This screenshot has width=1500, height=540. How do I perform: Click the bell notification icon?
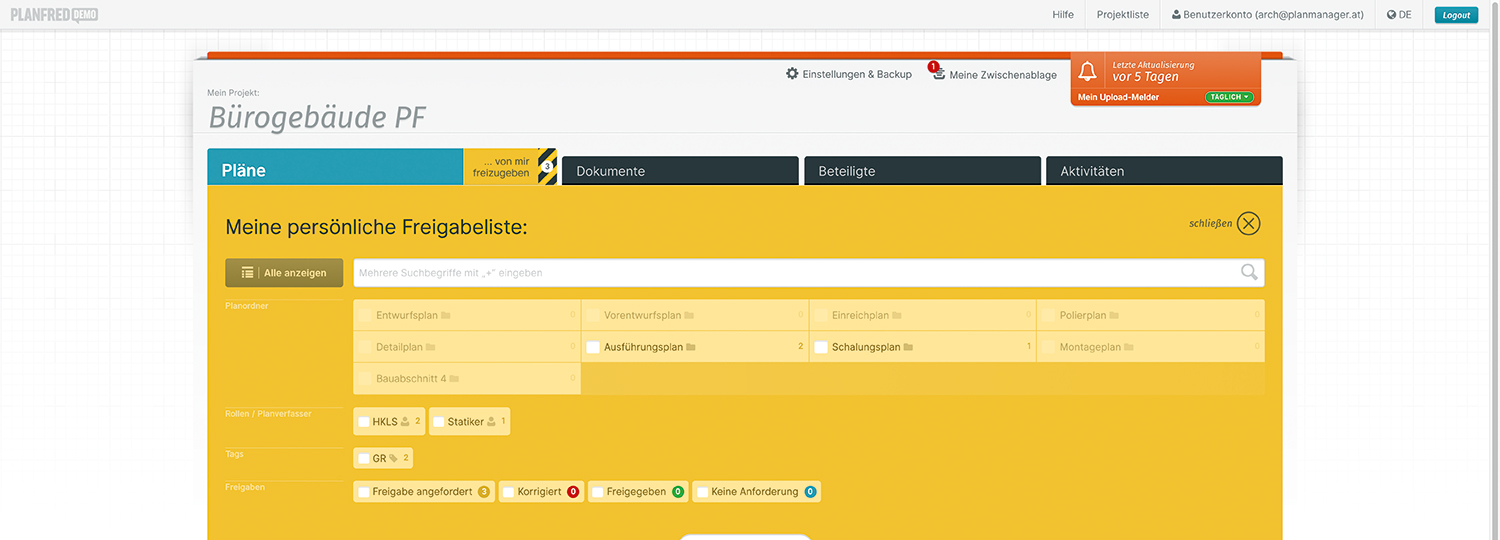(x=1088, y=71)
